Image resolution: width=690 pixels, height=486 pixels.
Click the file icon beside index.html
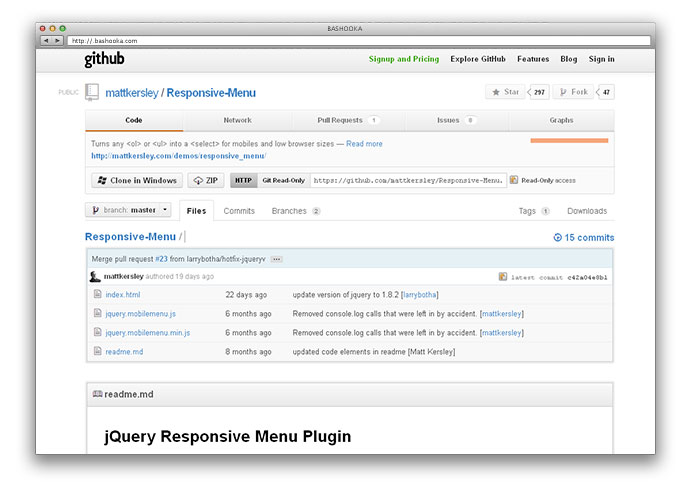tap(98, 294)
